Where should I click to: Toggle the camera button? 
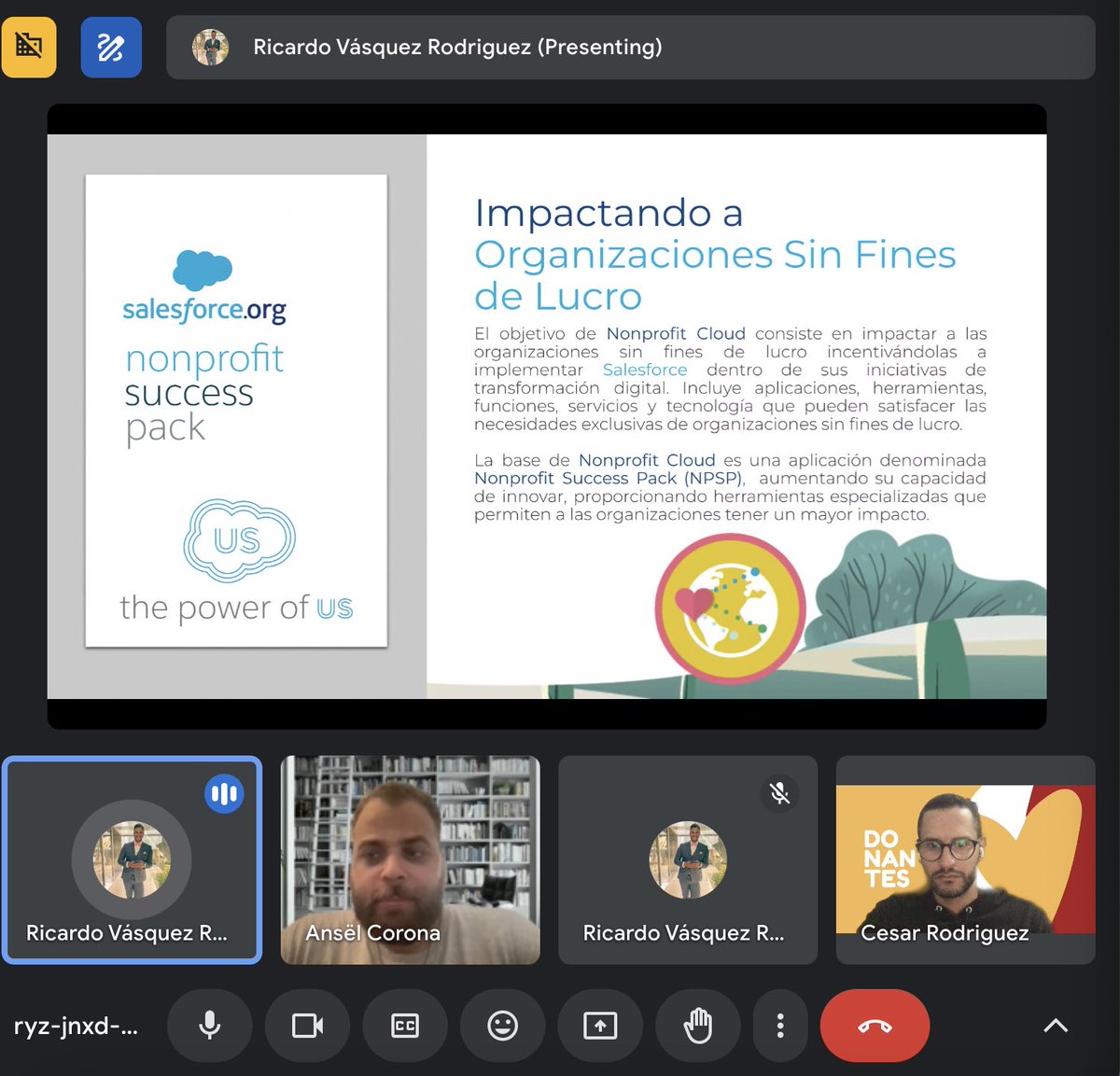click(x=307, y=1026)
